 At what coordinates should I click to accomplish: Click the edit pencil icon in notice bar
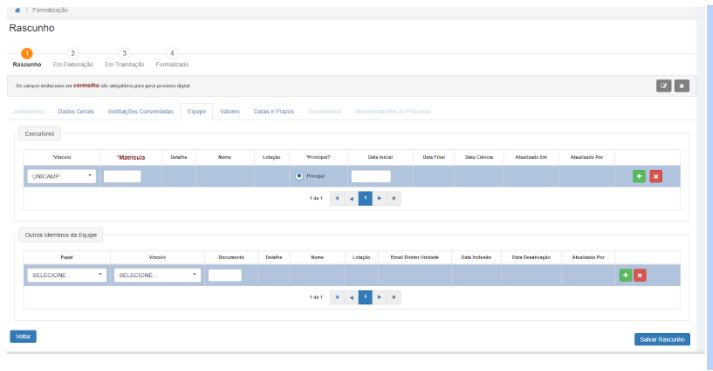663,85
